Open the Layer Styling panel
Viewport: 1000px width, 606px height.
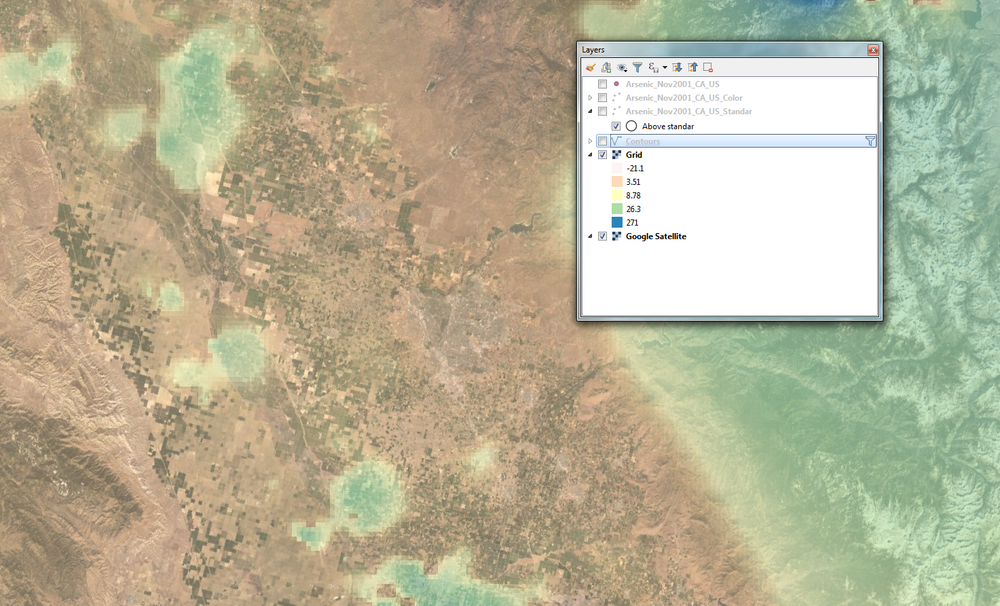[590, 67]
